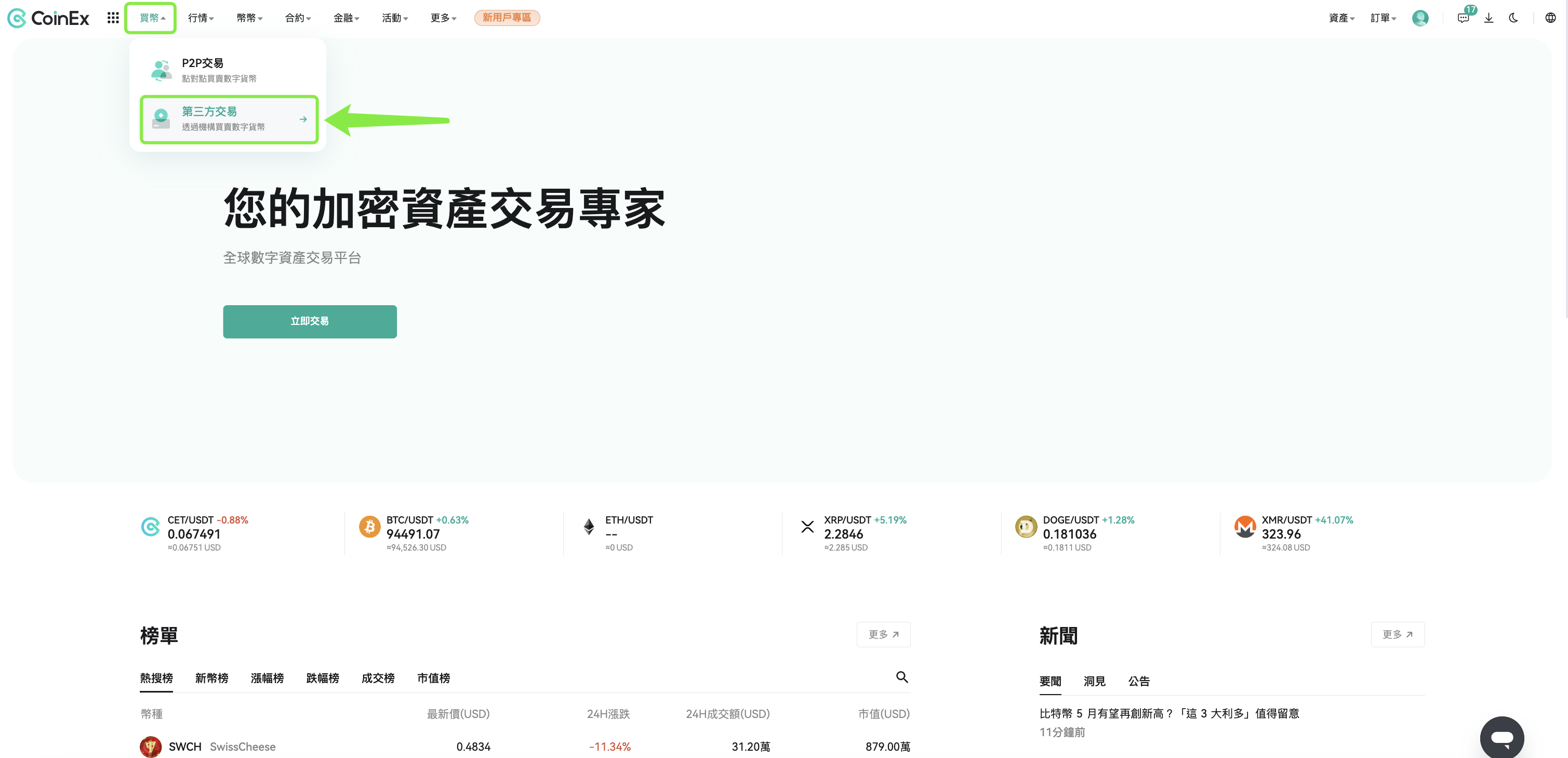Open the Bitcoin May news headline
This screenshot has height=758, width=1568.
[x=1170, y=713]
